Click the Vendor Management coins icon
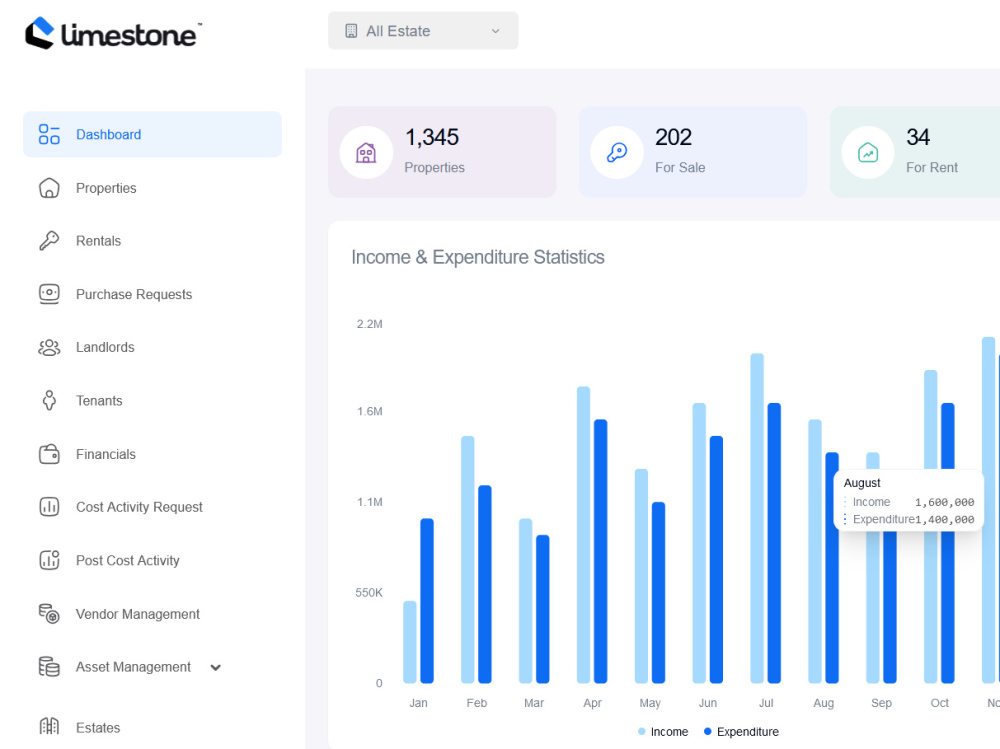This screenshot has height=749, width=1000. click(x=49, y=614)
